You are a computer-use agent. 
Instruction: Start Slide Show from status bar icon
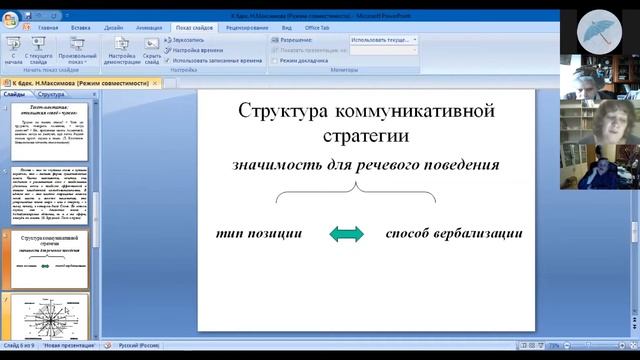[541, 346]
